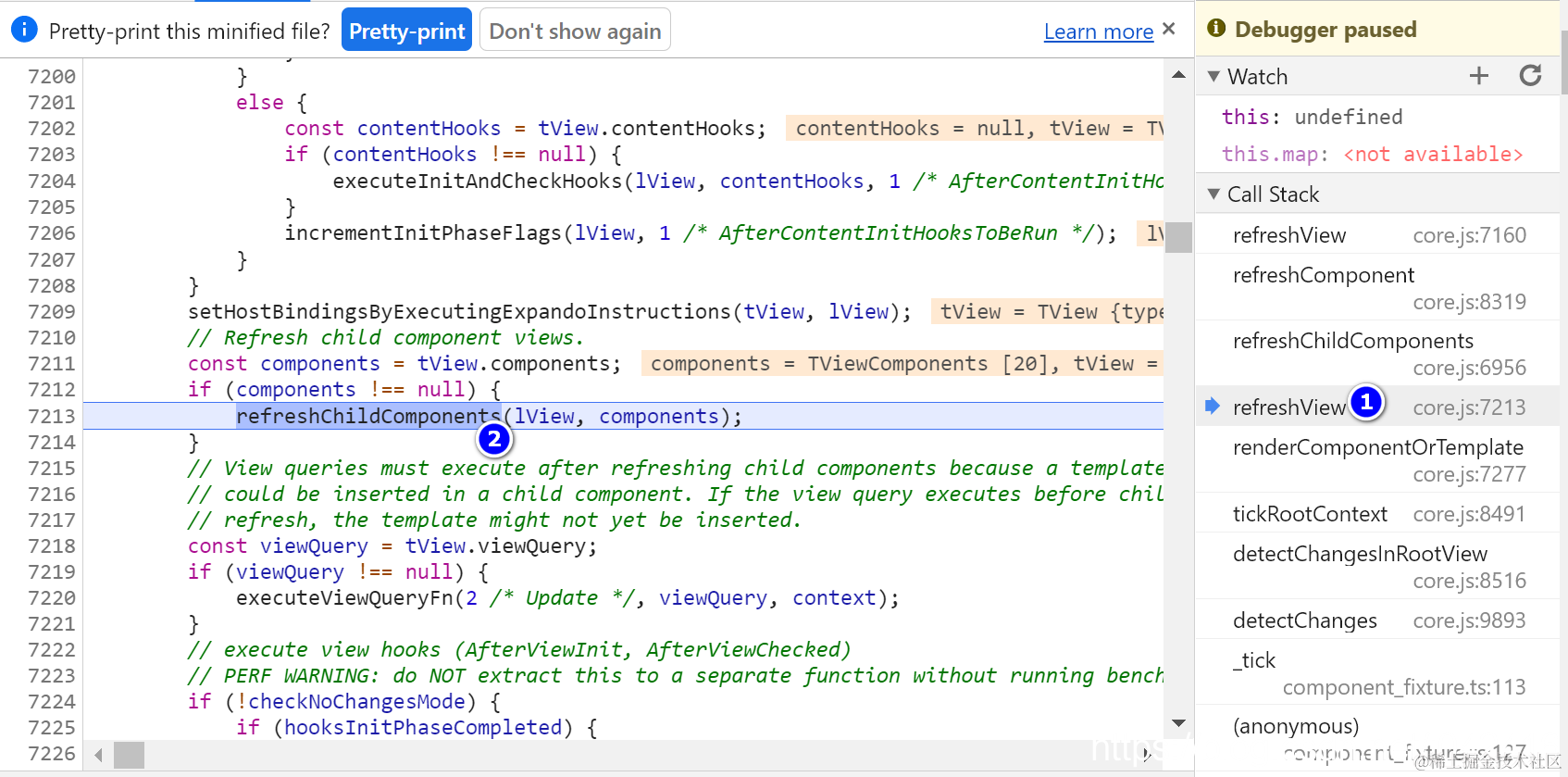Select refreshView core.js:7213 stack frame
The image size is (1568, 777).
1378,407
